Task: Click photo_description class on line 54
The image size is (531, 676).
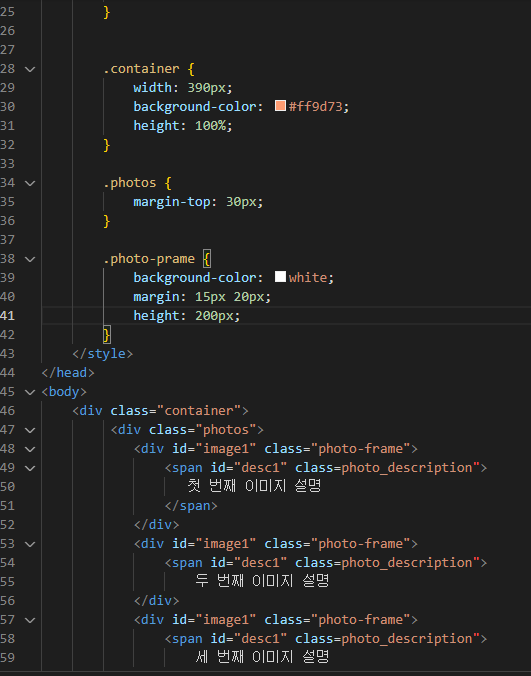Action: (x=411, y=563)
